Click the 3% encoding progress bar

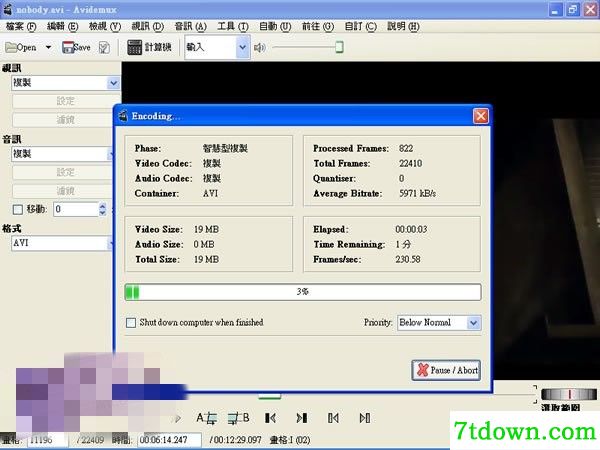303,292
